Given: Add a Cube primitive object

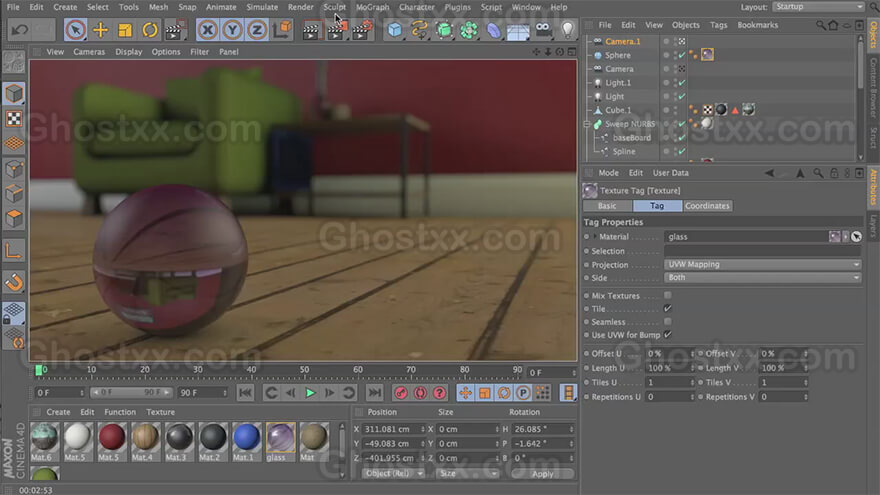Looking at the screenshot, I should pos(395,30).
